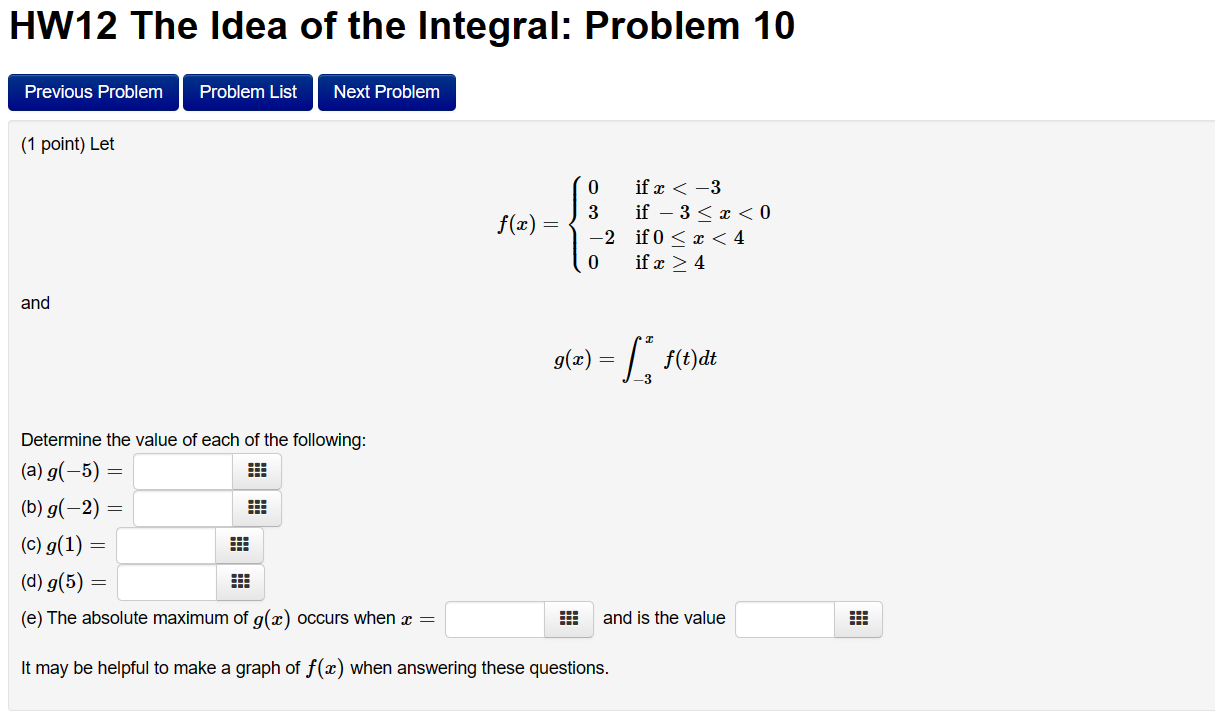
Task: Open the equation editor for g(-2)
Action: tap(257, 508)
